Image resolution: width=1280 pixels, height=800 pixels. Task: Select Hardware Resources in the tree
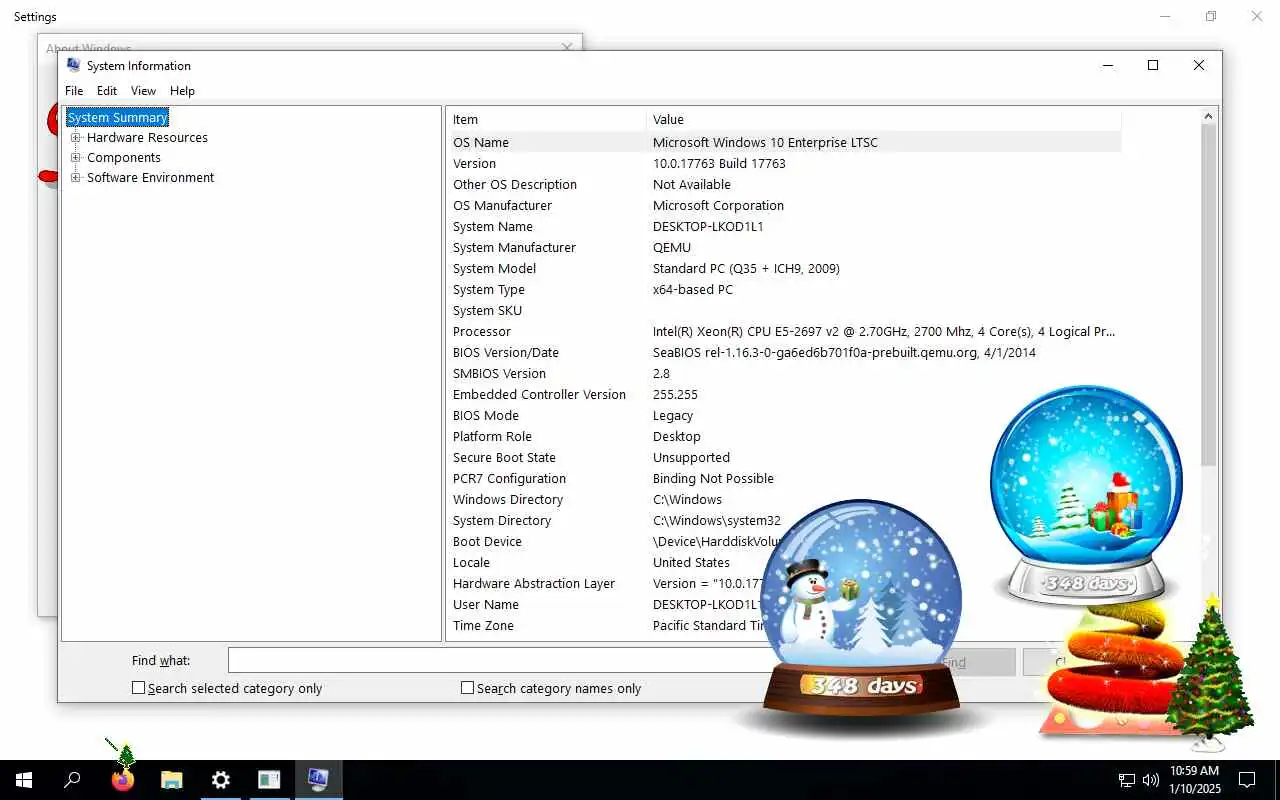(147, 138)
